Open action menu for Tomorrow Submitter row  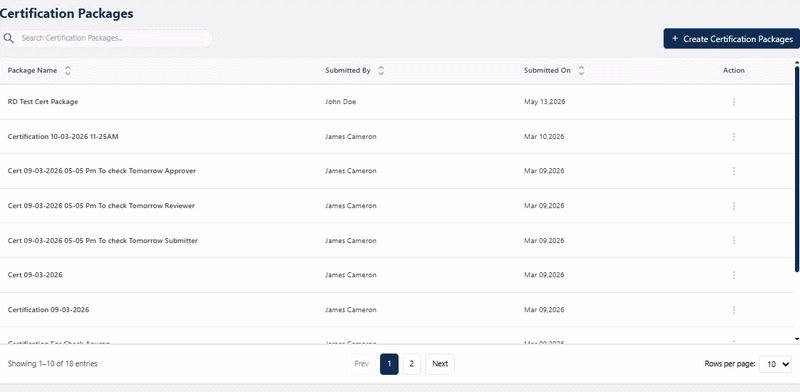coord(734,240)
